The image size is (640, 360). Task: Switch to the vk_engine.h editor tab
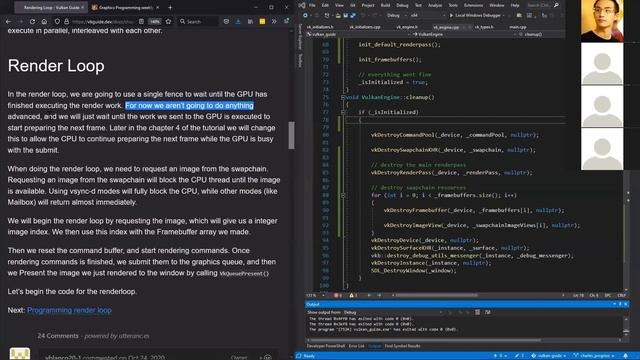click(x=407, y=27)
